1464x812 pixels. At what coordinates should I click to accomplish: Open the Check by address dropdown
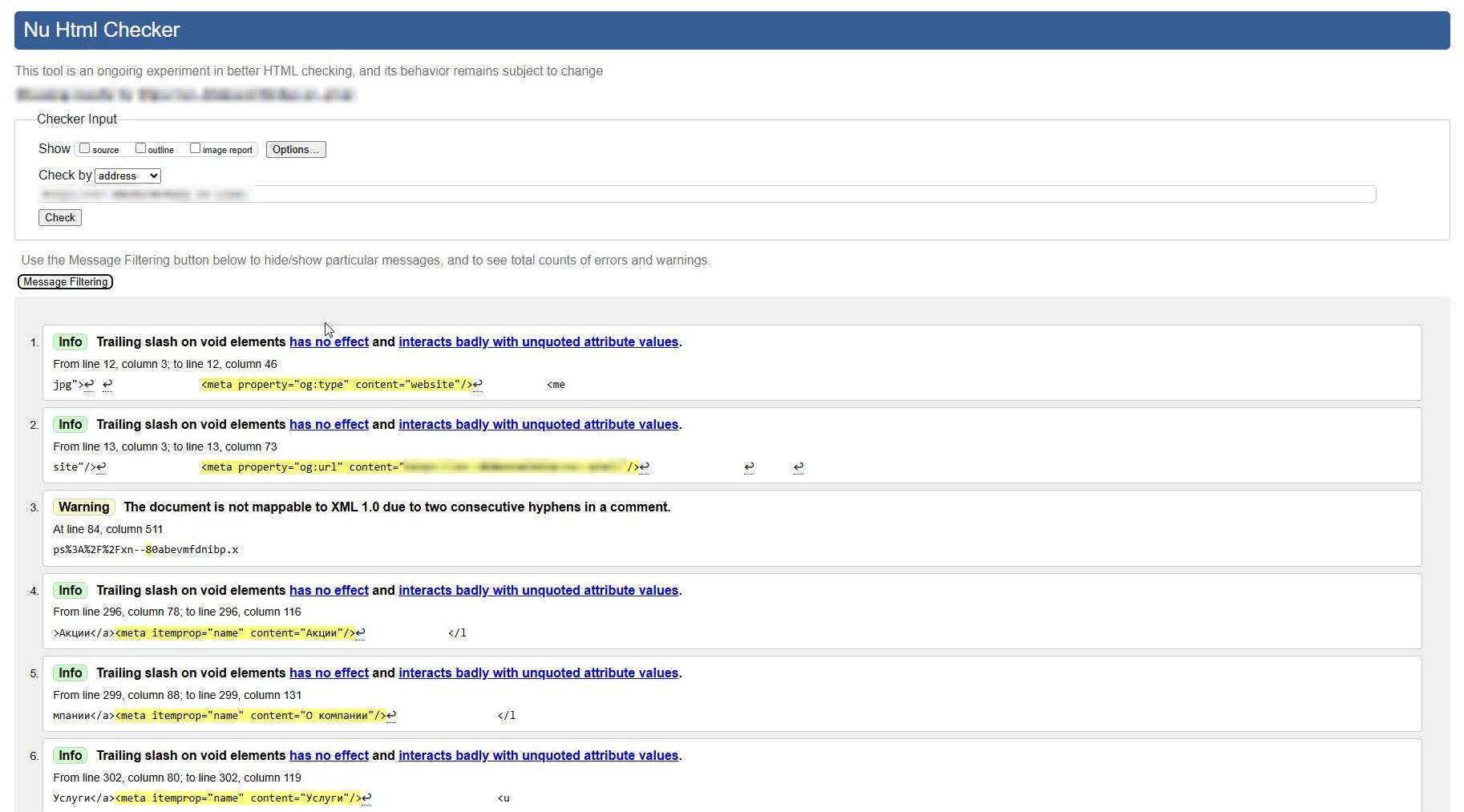(x=127, y=176)
